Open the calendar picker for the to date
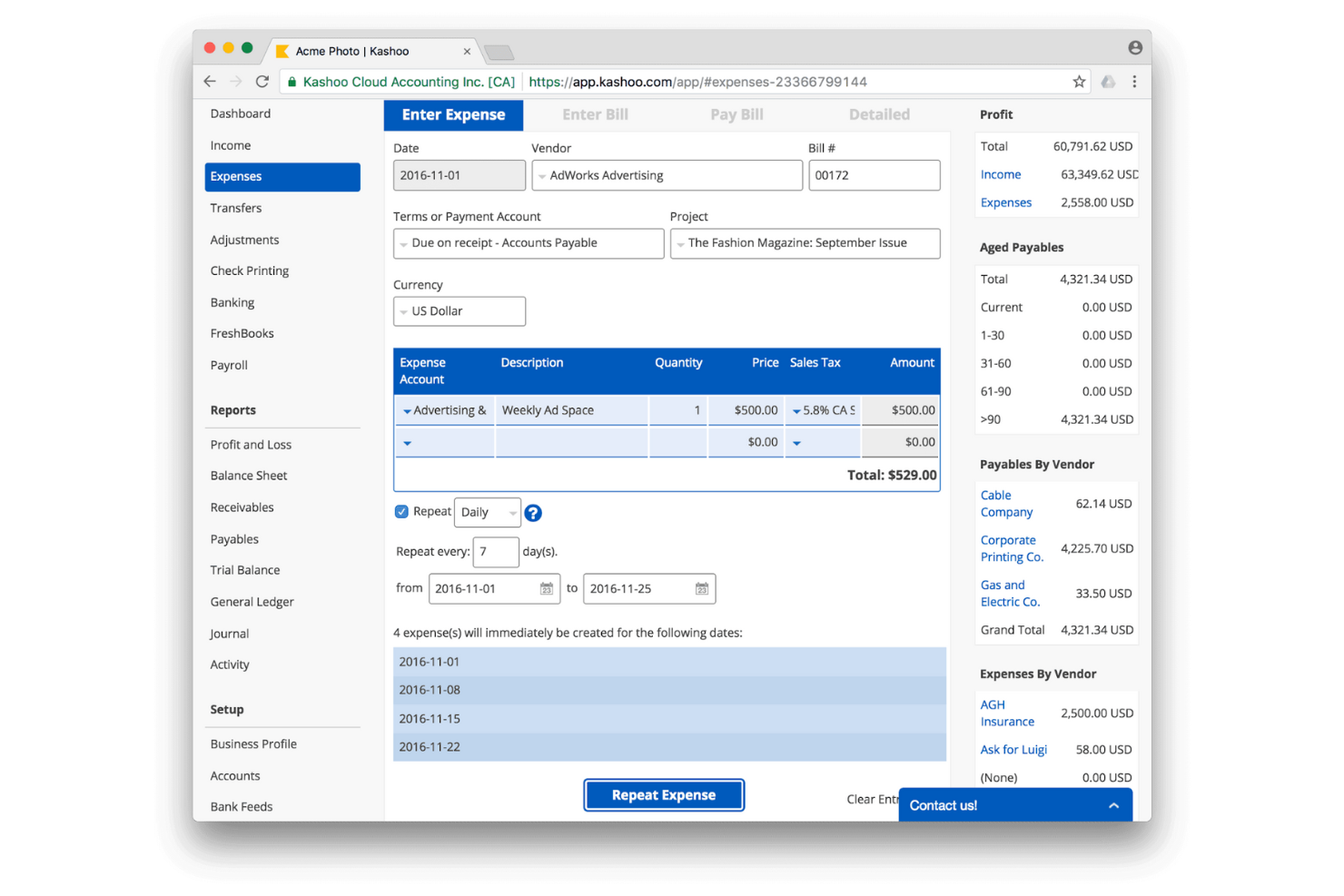 702,588
